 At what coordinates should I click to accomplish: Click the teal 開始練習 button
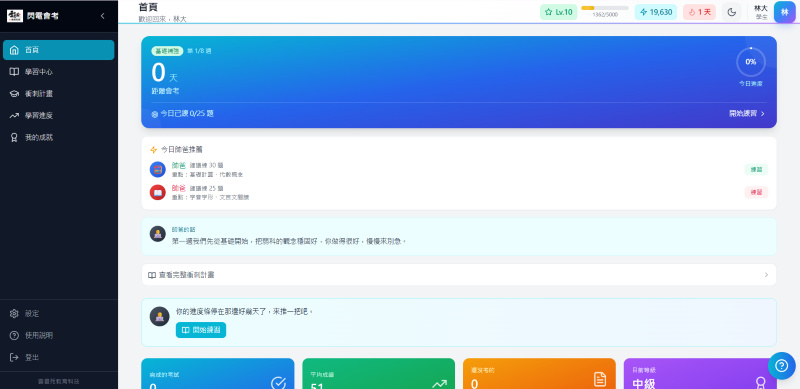coord(201,330)
